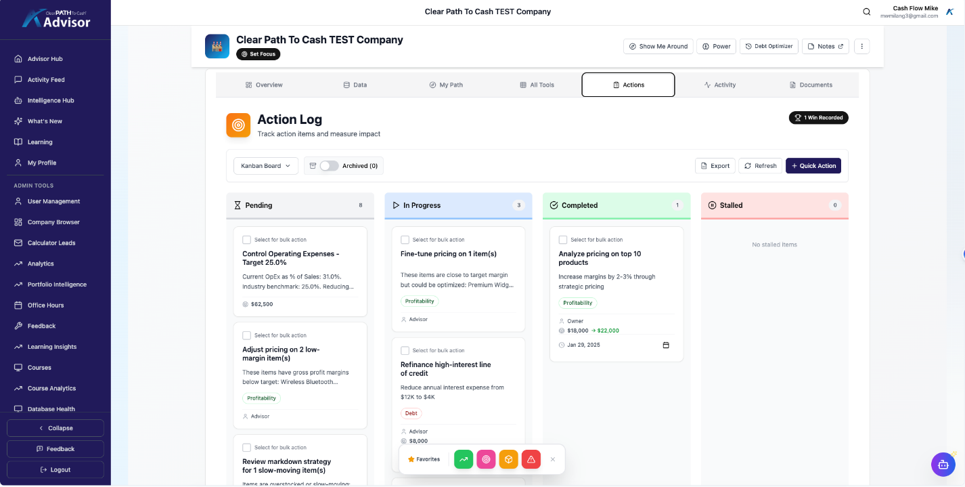Open Company Browser
Screen dimensions: 965x487
(55, 222)
